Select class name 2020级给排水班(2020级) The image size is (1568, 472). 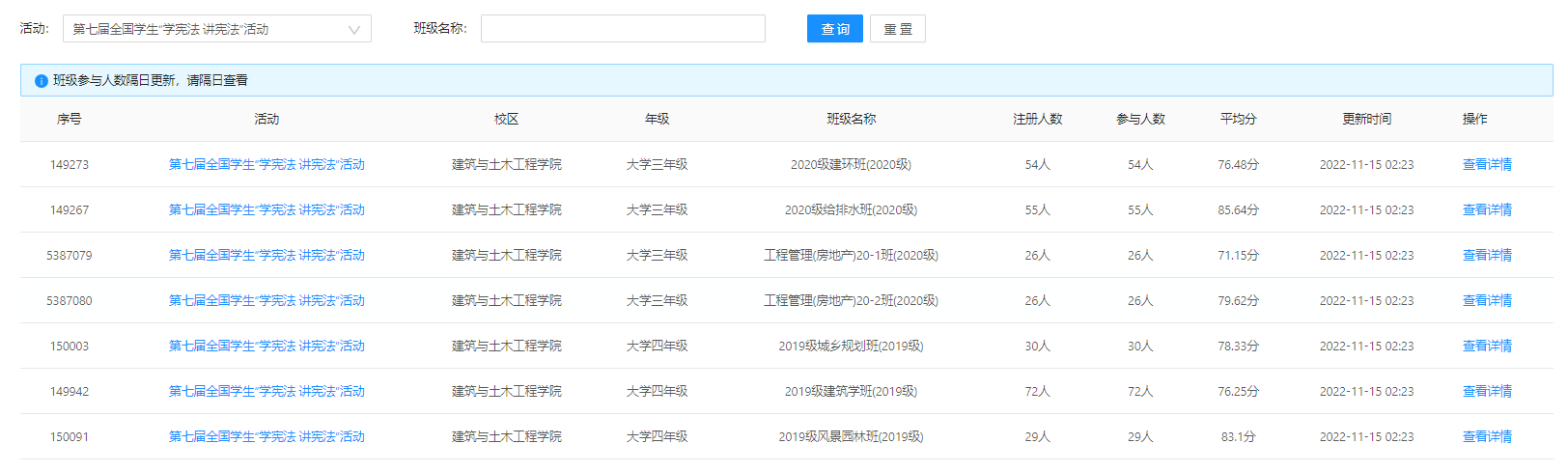point(852,209)
